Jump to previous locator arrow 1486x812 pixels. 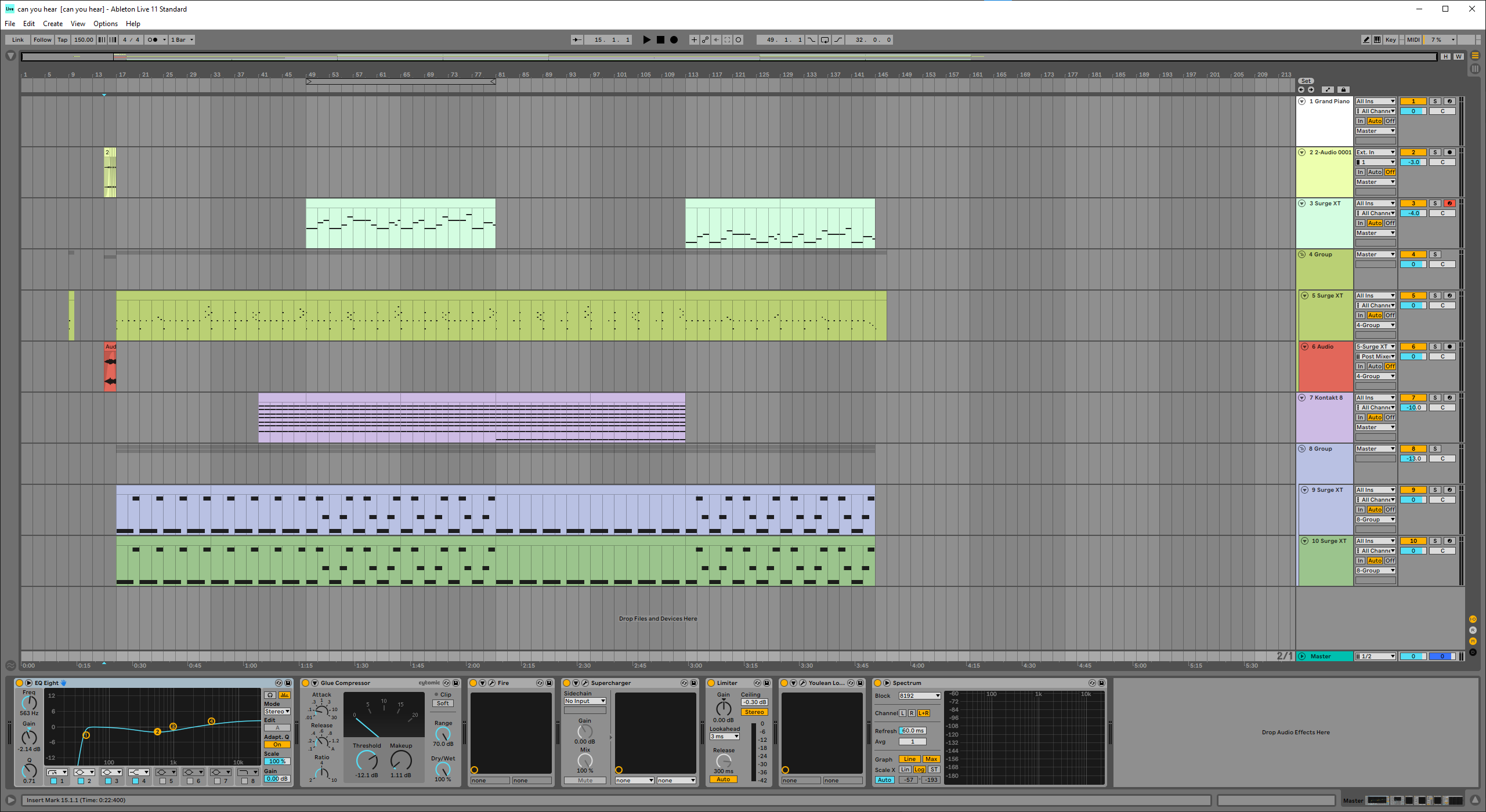pyautogui.click(x=1301, y=90)
